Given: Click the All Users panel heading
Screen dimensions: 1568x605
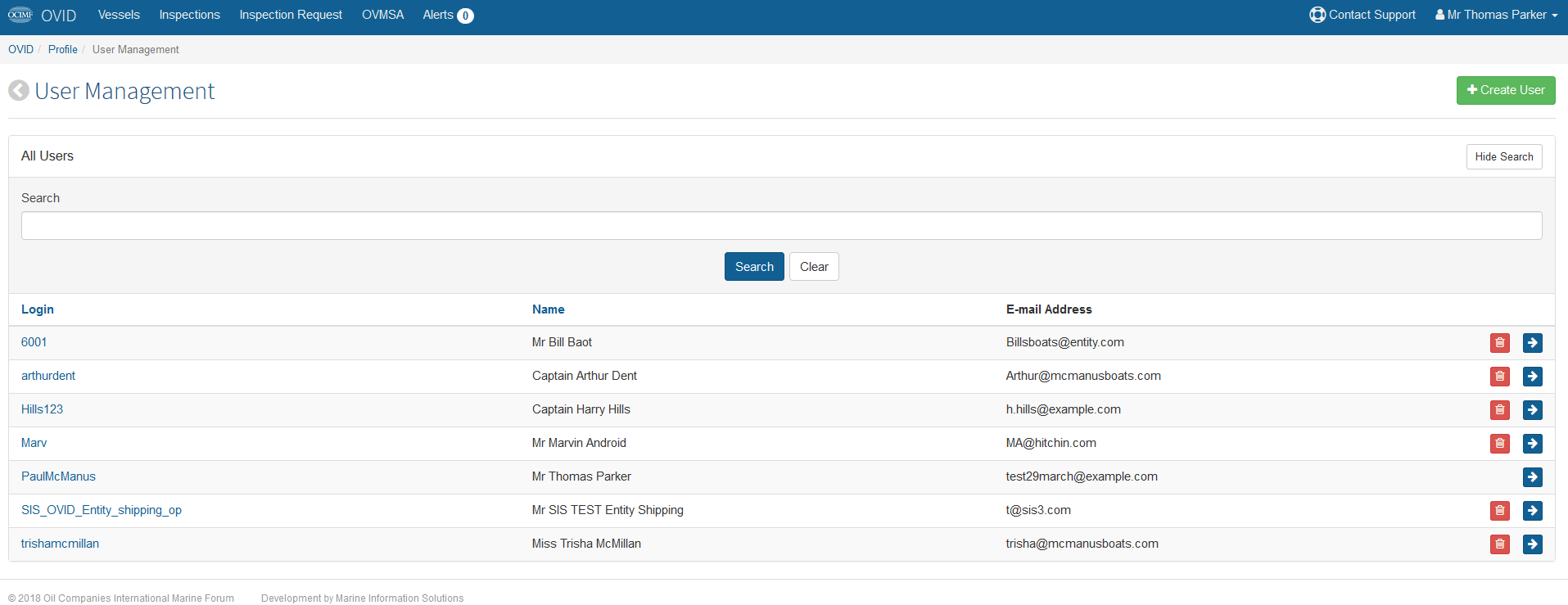Looking at the screenshot, I should pyautogui.click(x=47, y=156).
